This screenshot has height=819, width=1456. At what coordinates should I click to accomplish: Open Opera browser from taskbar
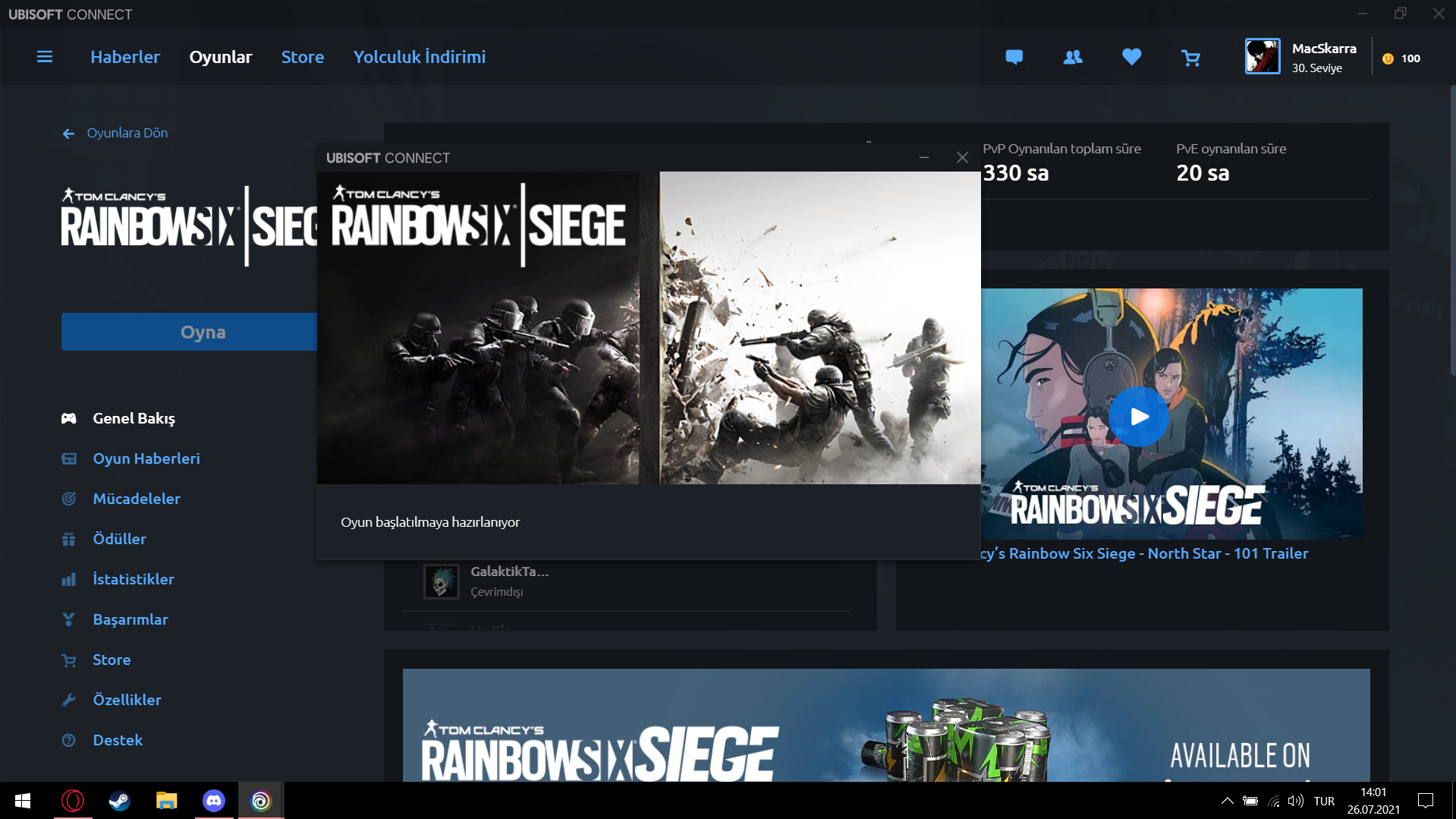coord(73,801)
